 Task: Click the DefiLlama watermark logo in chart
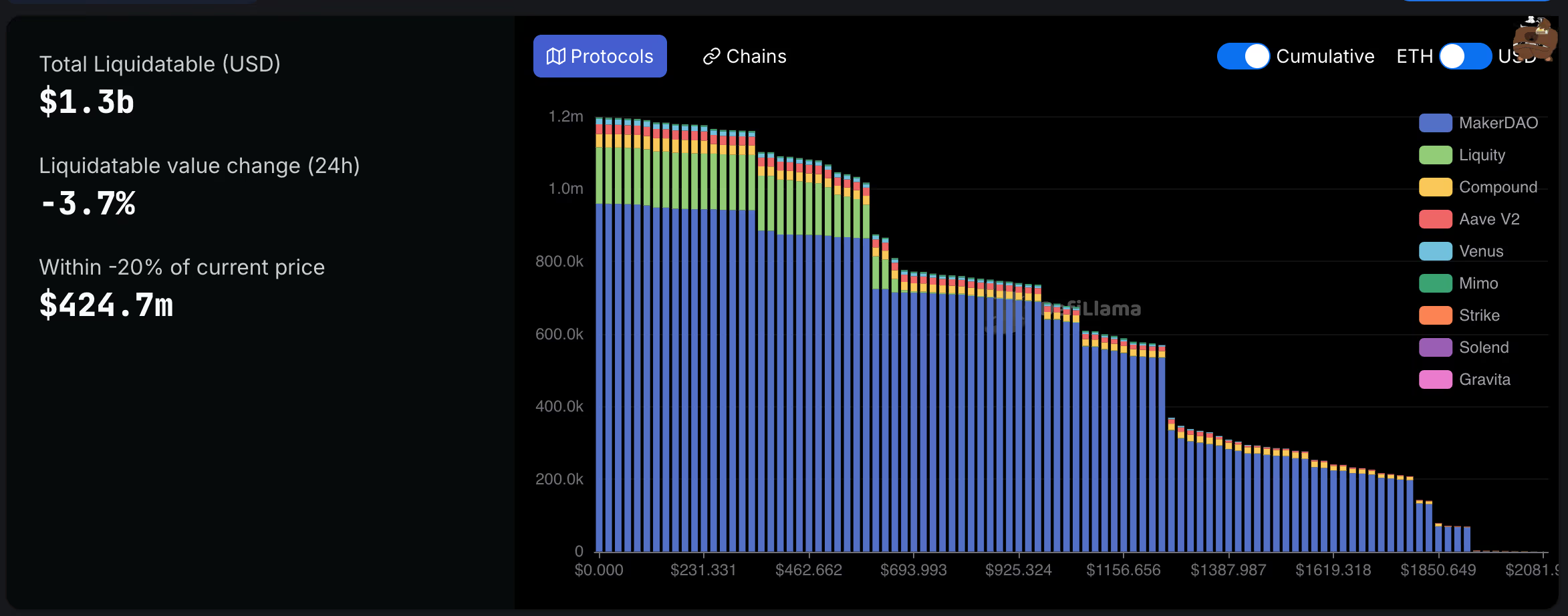pos(1064,314)
